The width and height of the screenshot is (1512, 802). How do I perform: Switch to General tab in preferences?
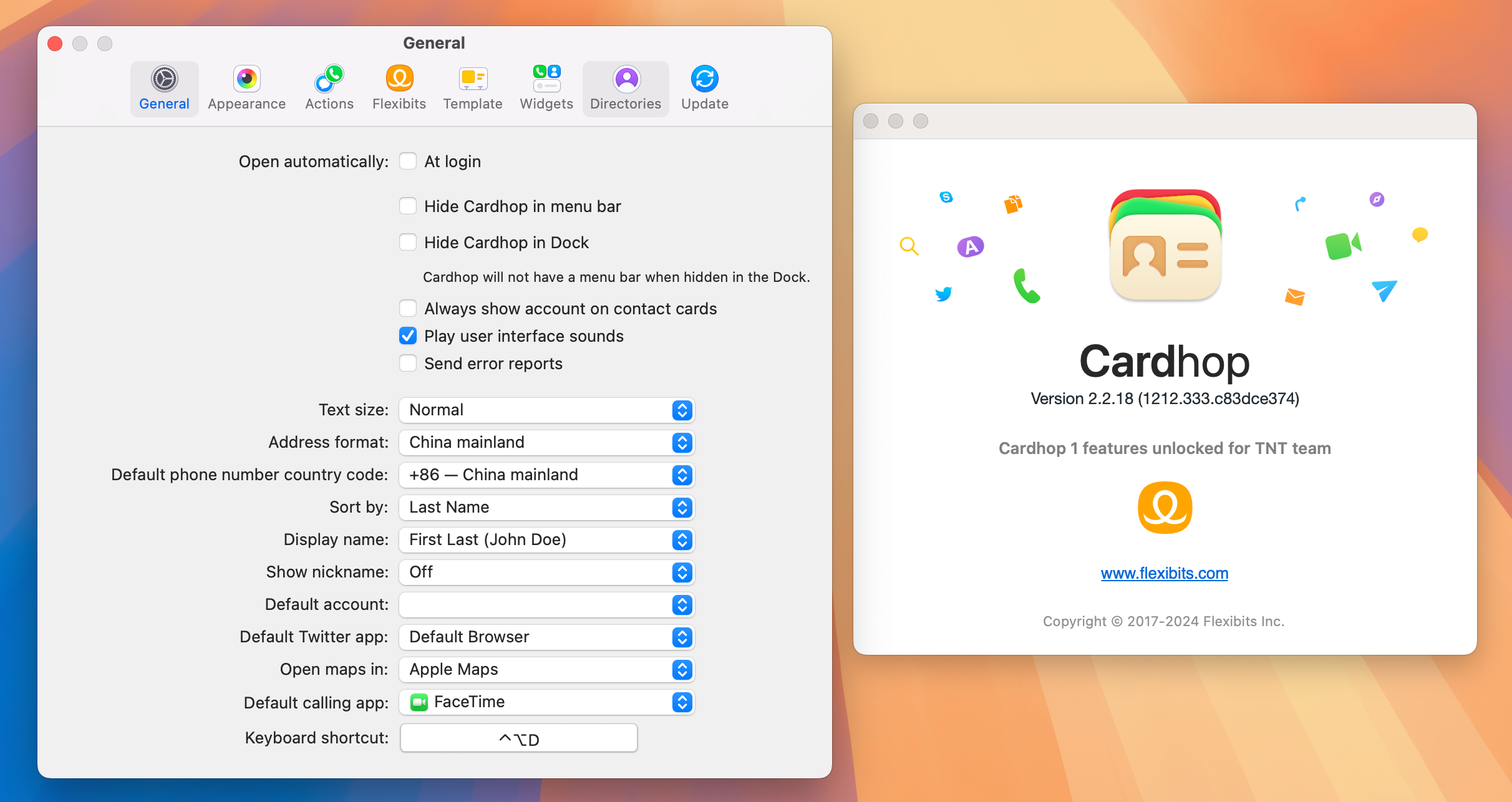click(163, 87)
